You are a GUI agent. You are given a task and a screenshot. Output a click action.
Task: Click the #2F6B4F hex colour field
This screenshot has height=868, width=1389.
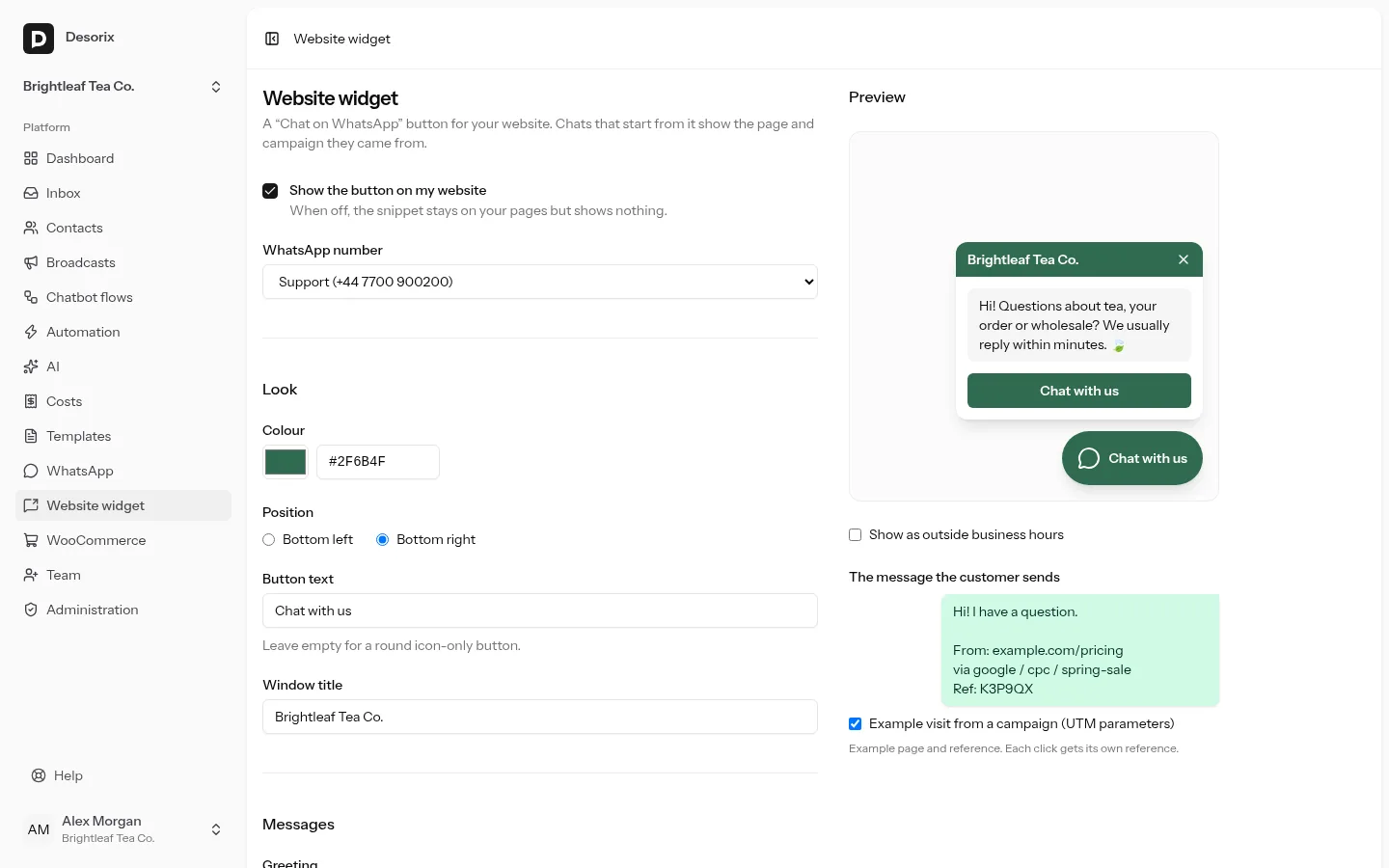point(378,462)
